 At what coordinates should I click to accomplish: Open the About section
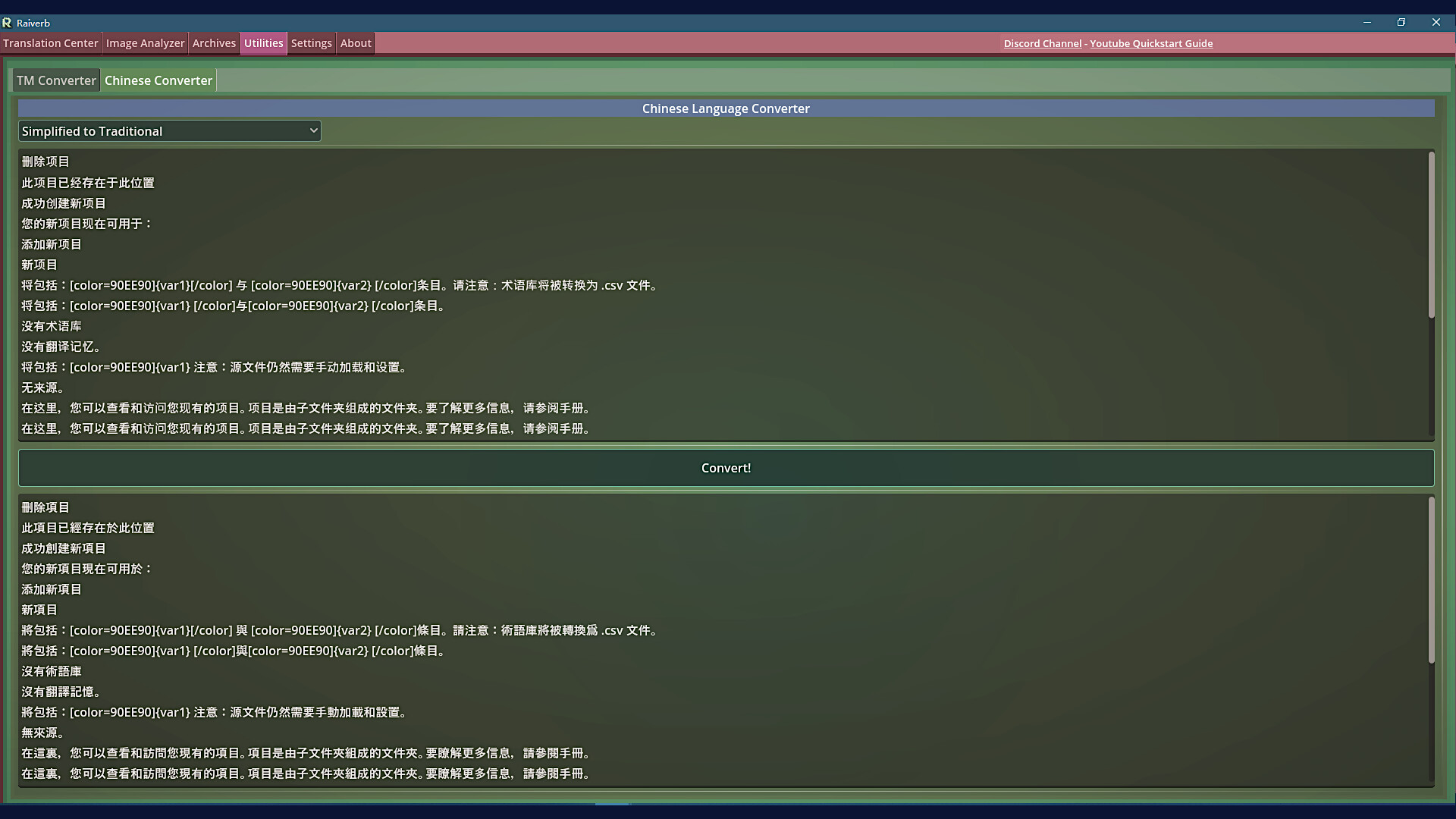(x=355, y=43)
